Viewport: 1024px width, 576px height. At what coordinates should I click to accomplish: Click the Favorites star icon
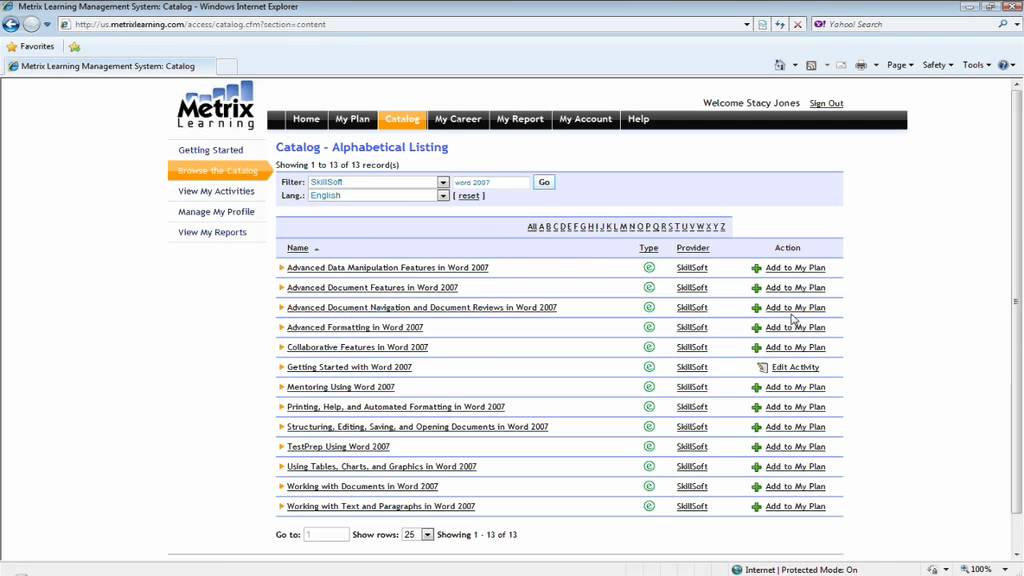pos(12,46)
